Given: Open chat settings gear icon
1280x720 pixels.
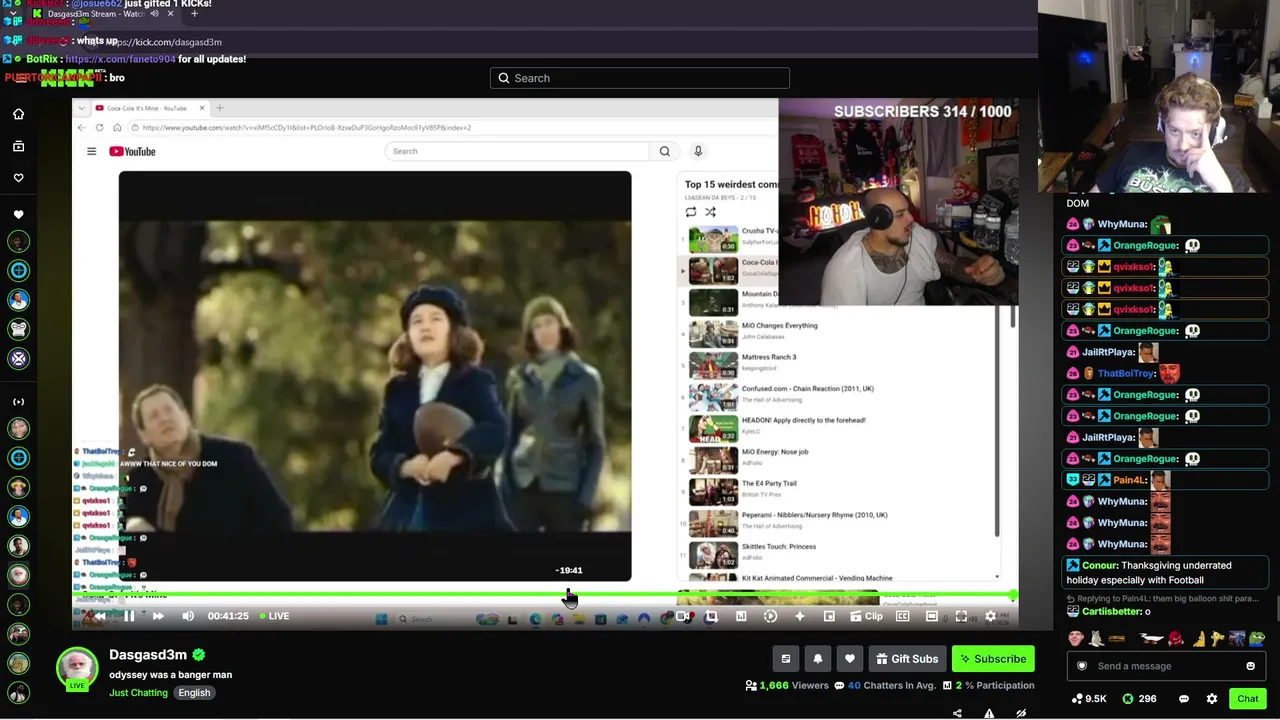Looking at the screenshot, I should pyautogui.click(x=1212, y=699).
